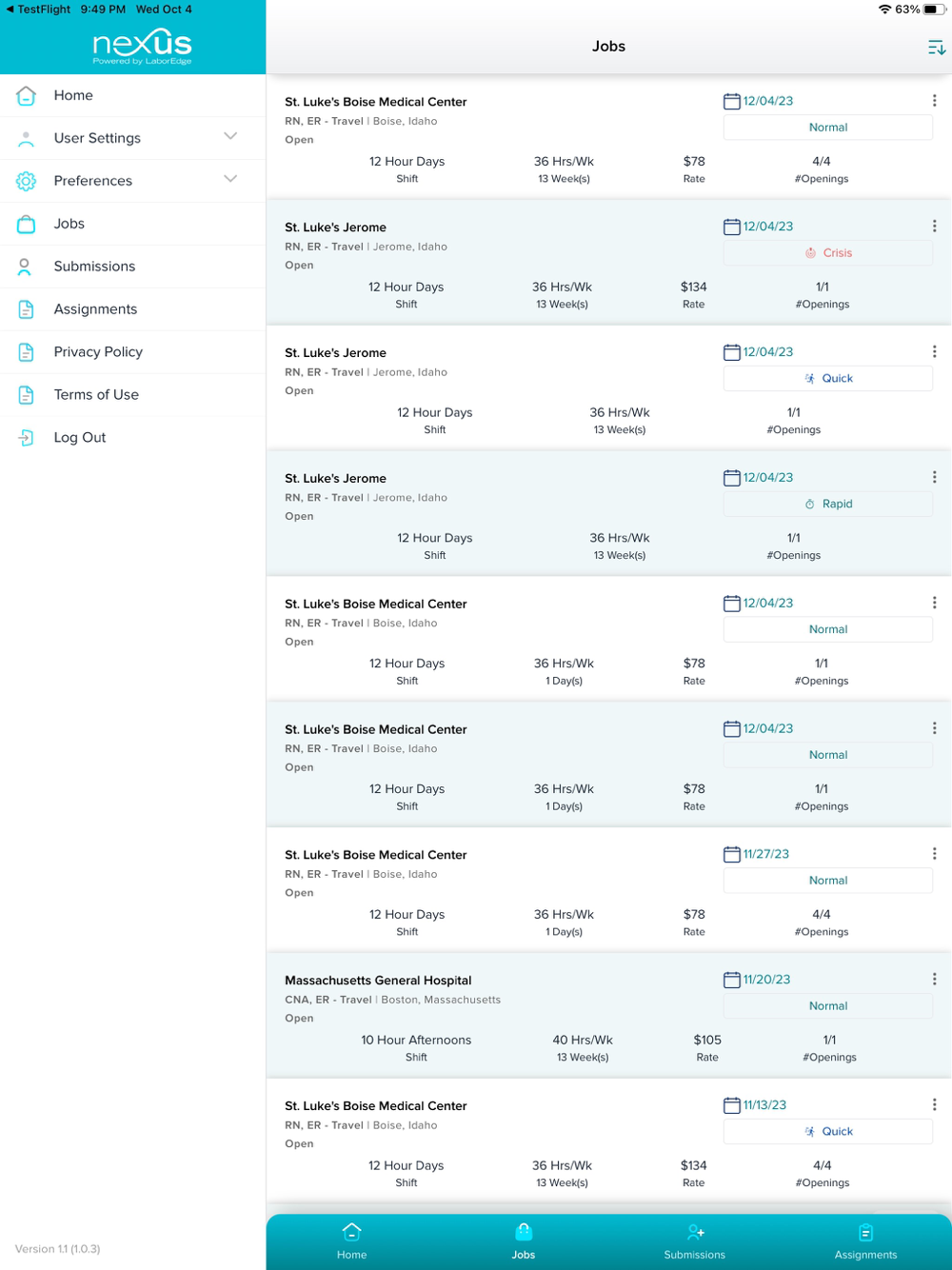The height and width of the screenshot is (1270, 952).
Task: Expand the Preferences chevron
Action: [230, 180]
